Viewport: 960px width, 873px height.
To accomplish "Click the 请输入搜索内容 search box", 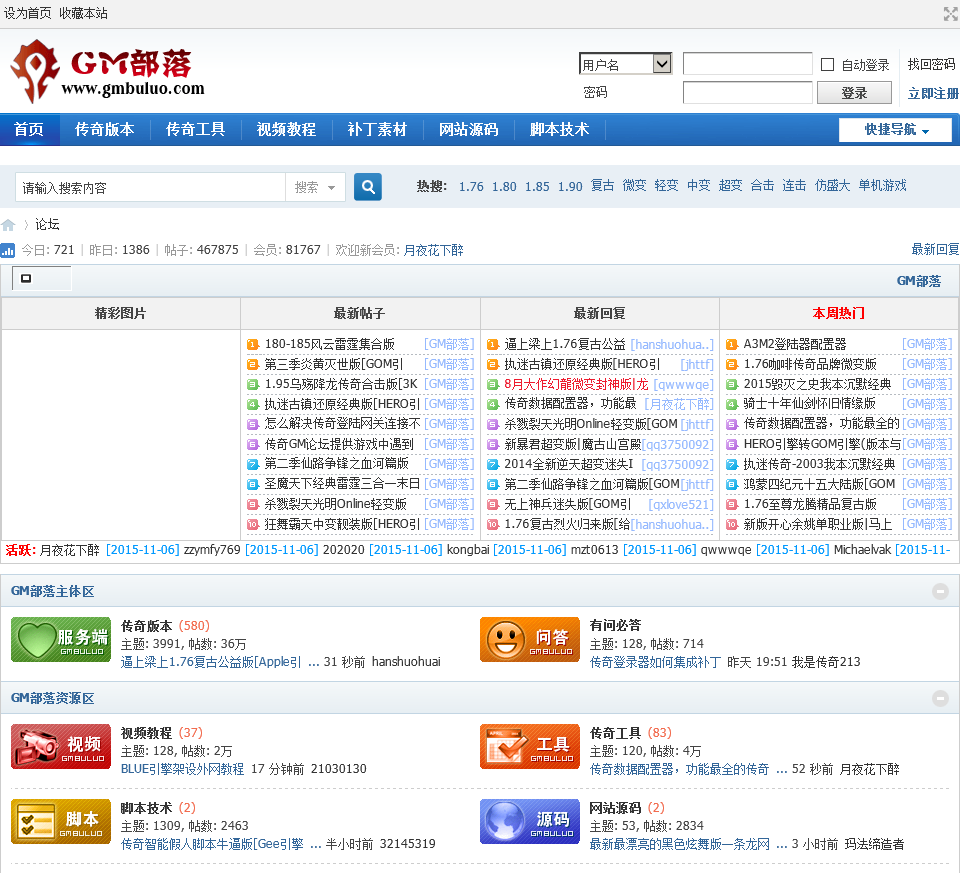I will point(150,187).
